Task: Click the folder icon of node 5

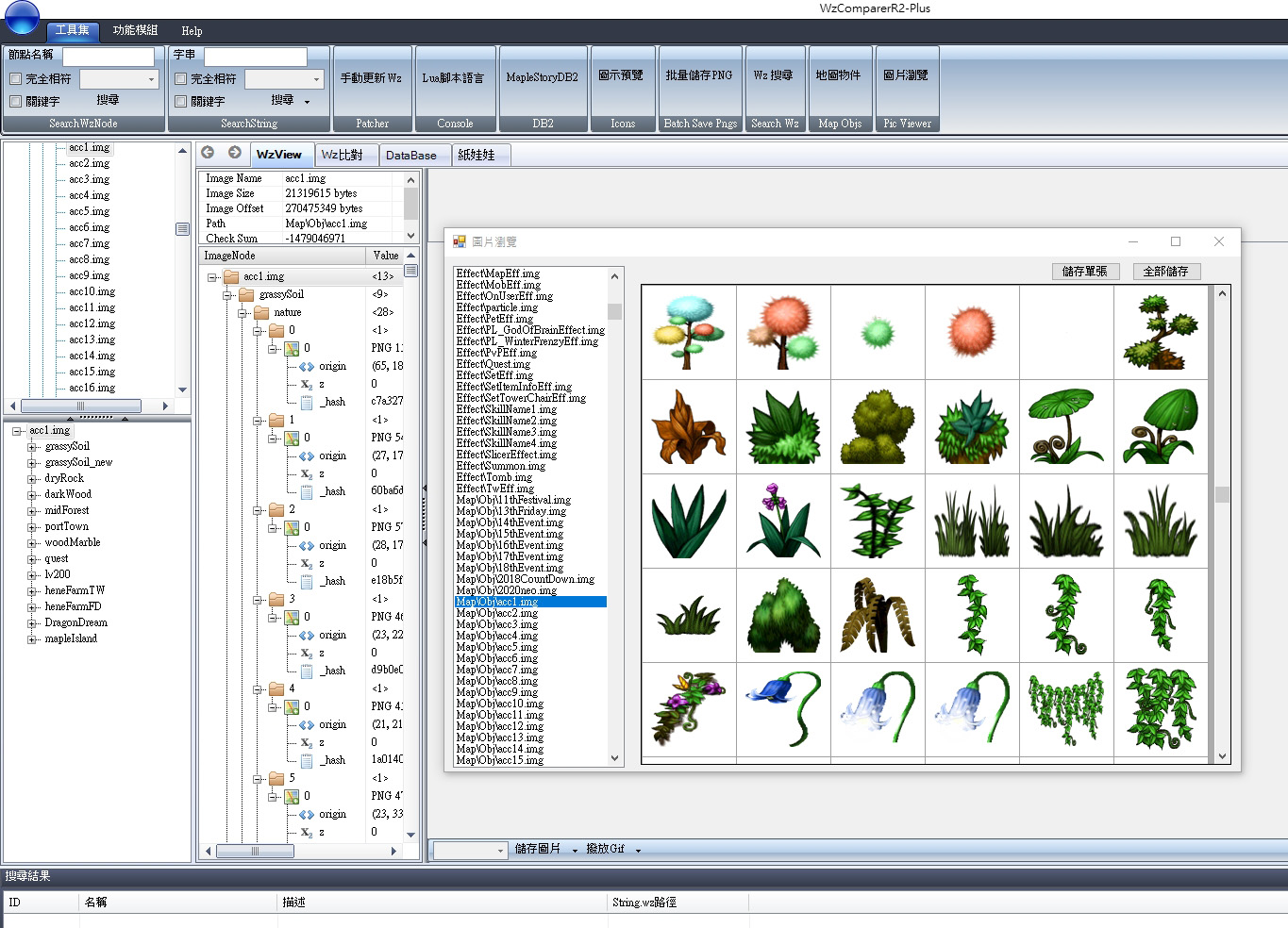Action: [x=276, y=778]
